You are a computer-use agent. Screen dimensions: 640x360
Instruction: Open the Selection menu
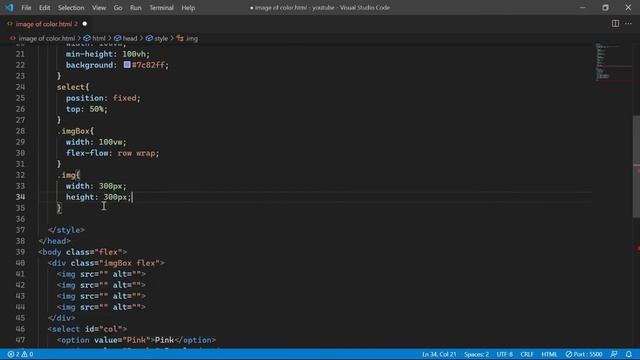click(71, 8)
